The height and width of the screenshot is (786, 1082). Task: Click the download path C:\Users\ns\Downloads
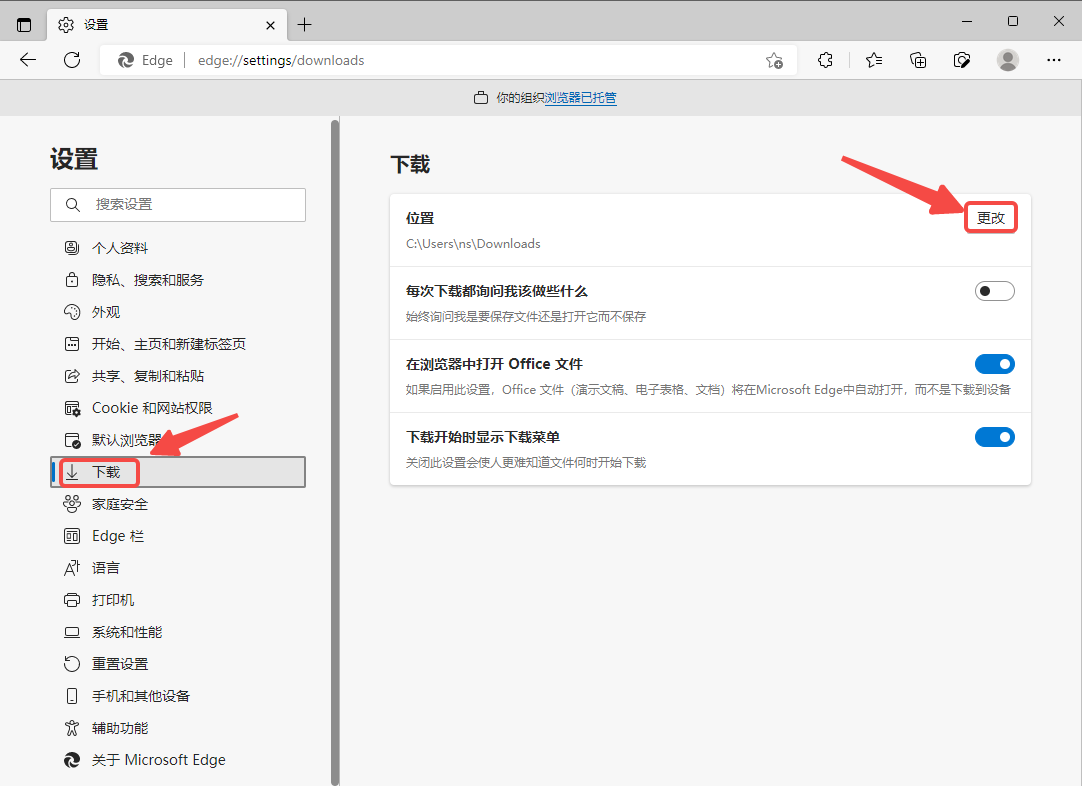(x=473, y=244)
